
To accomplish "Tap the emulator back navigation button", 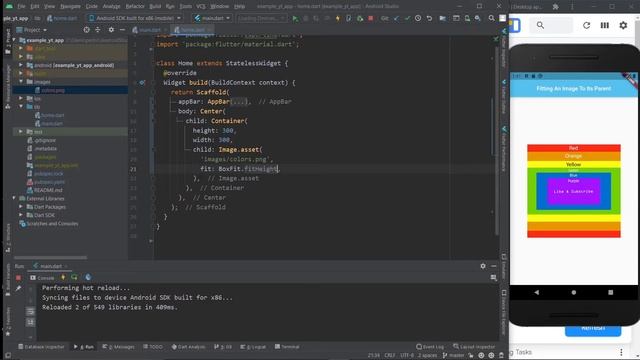I will click(x=537, y=292).
